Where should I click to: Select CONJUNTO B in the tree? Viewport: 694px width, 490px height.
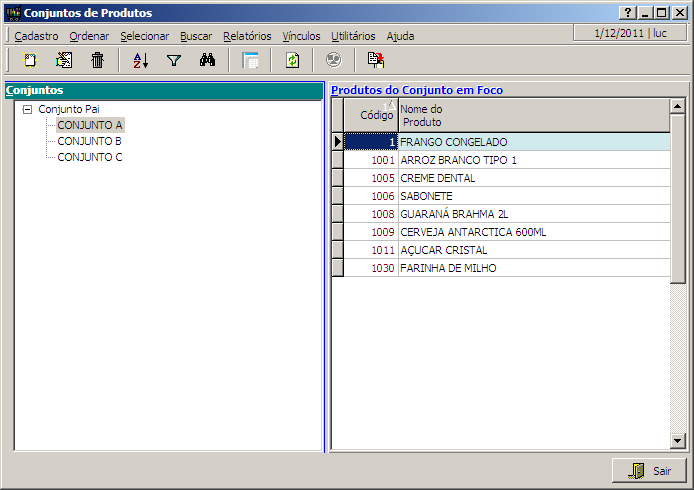[89, 141]
